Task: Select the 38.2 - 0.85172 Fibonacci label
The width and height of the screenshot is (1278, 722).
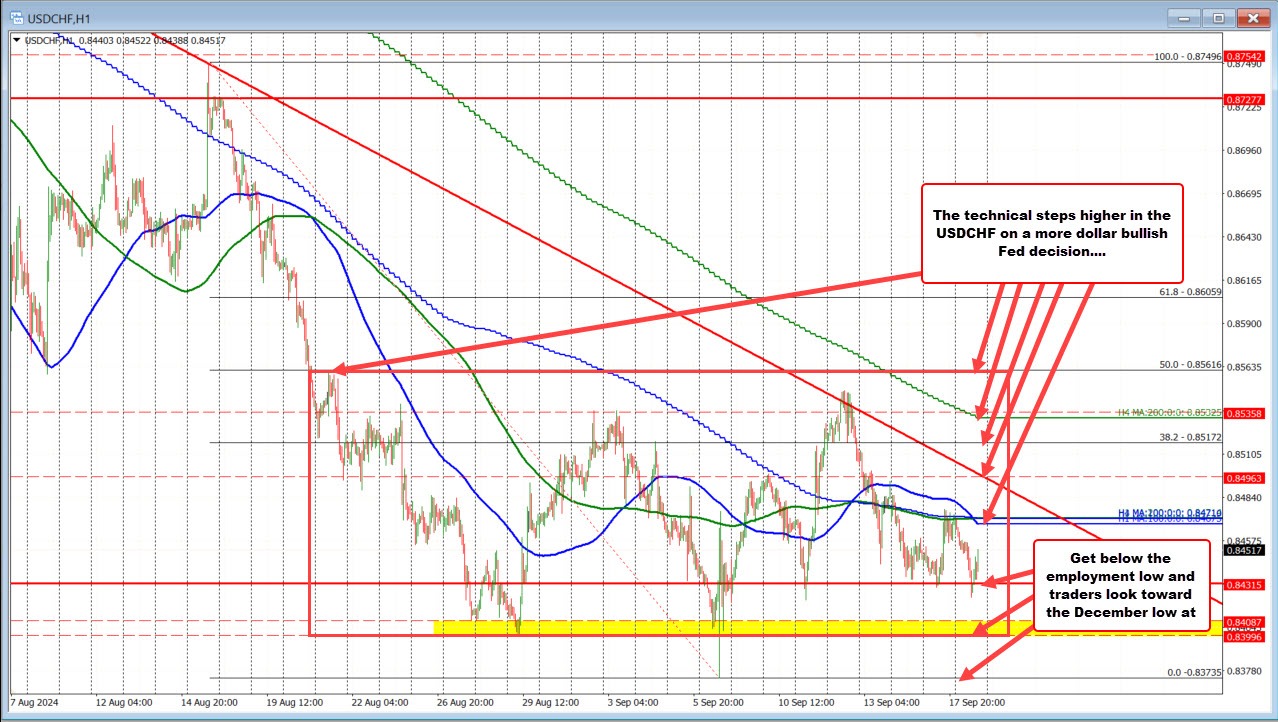Action: point(1190,437)
